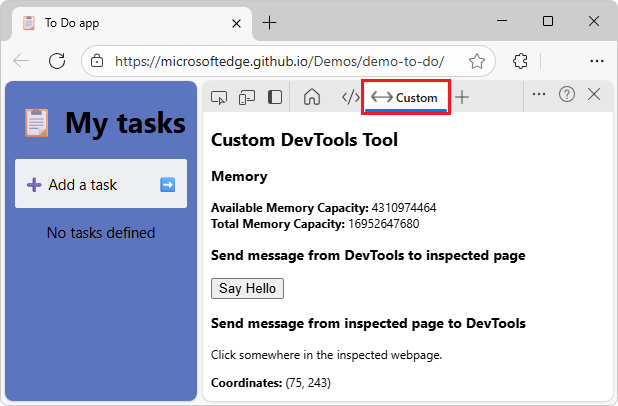Select the To Do app browser tab
The height and width of the screenshot is (406, 618).
point(132,23)
